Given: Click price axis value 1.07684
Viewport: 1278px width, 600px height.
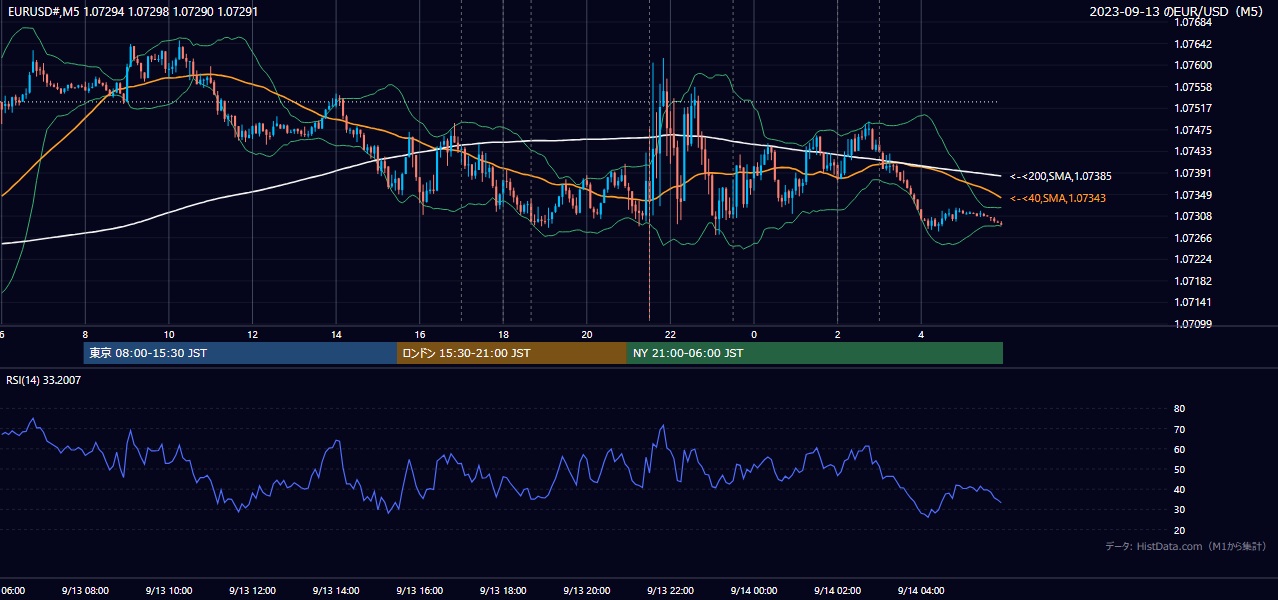Looking at the screenshot, I should (x=1194, y=22).
